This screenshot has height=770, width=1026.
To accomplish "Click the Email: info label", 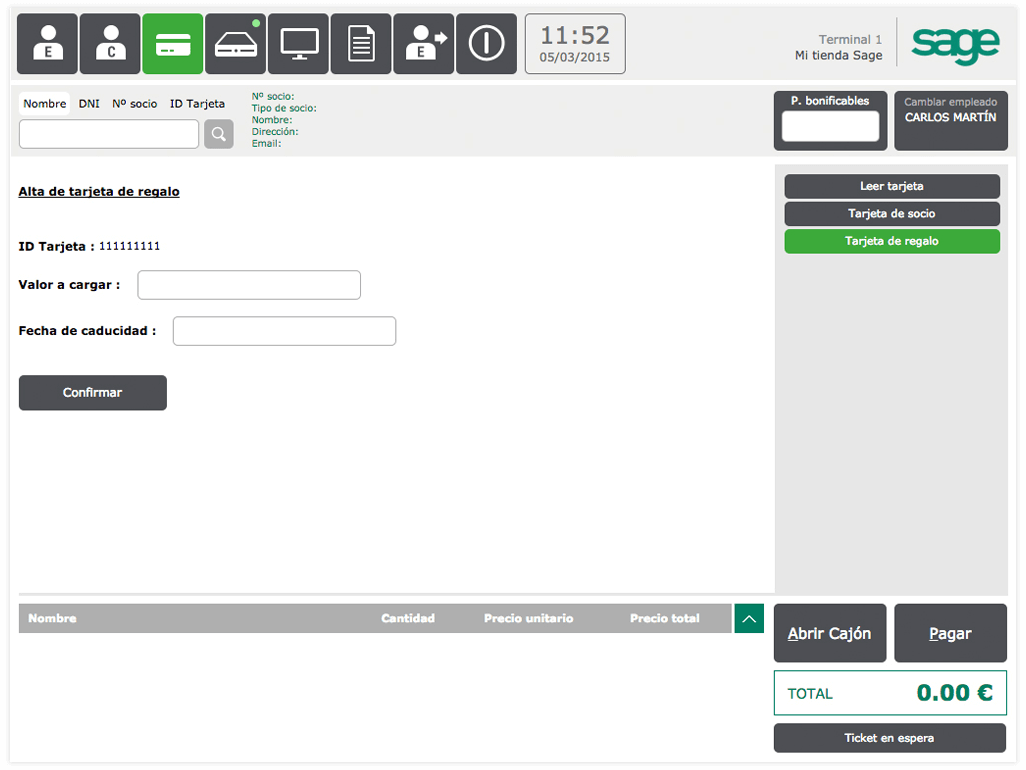I will pos(266,143).
